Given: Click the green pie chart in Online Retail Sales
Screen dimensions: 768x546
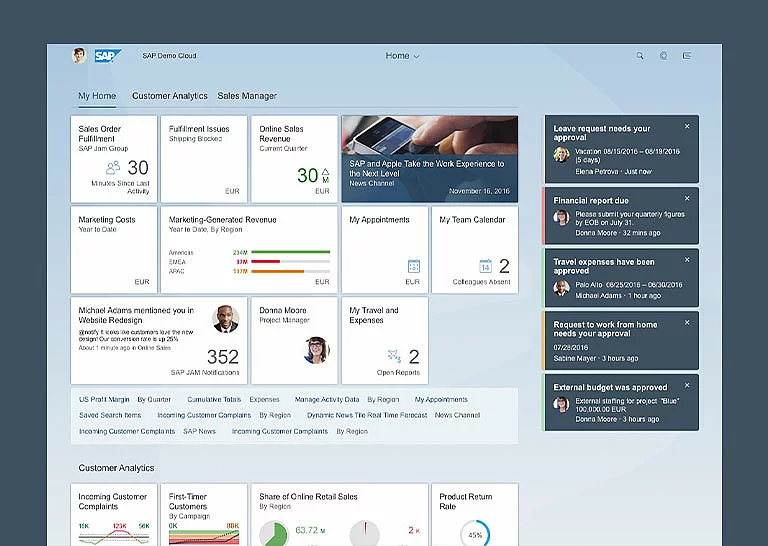Looking at the screenshot, I should (274, 534).
